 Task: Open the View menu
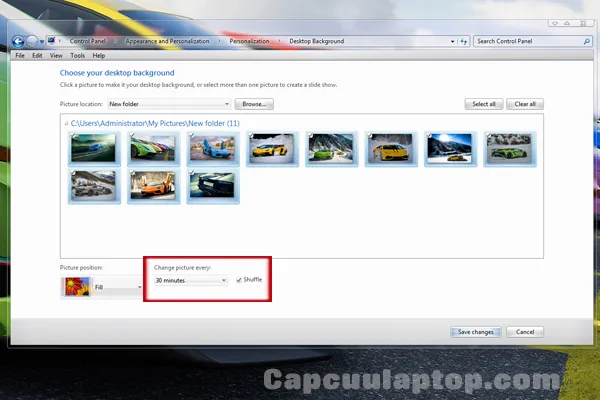[x=56, y=56]
